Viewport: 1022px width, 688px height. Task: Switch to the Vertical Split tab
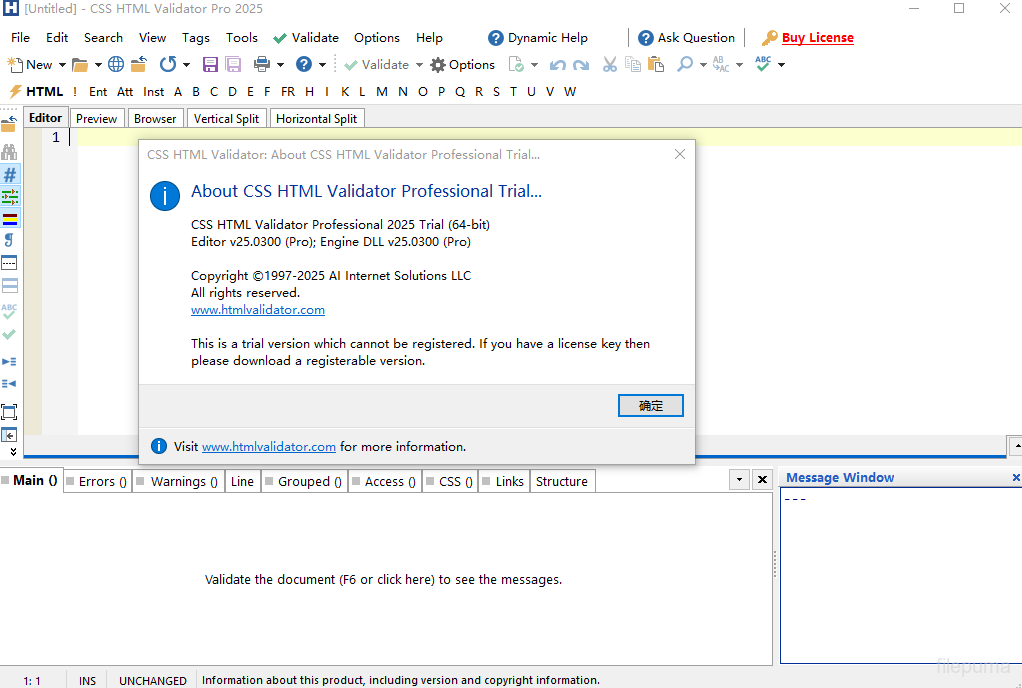226,118
